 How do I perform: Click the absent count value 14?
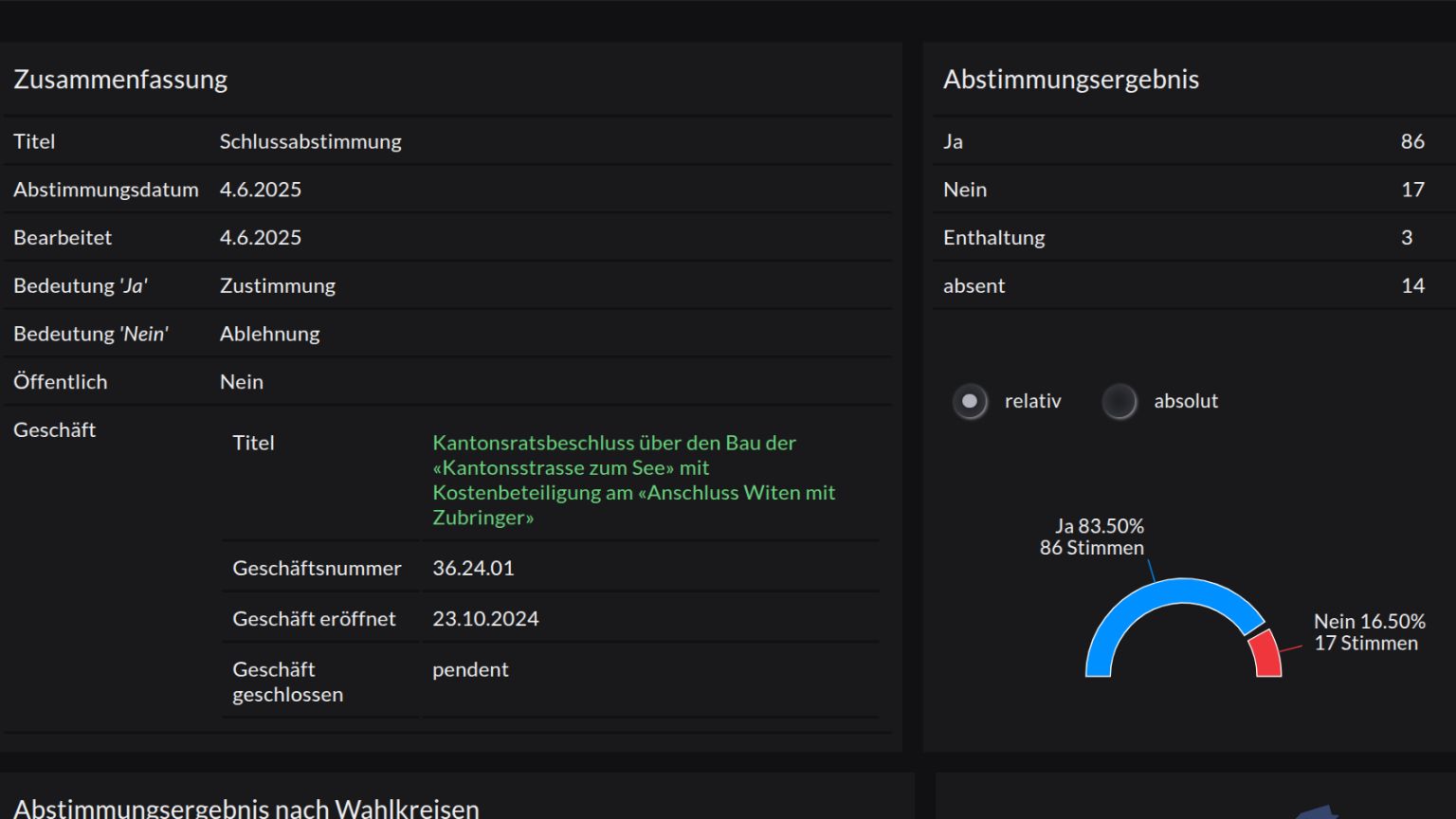tap(1412, 286)
